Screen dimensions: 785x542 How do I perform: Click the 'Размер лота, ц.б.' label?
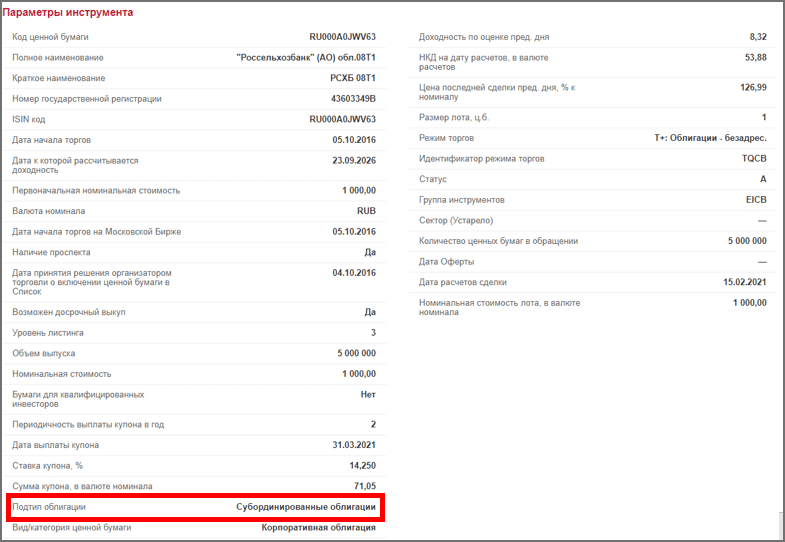click(x=454, y=118)
